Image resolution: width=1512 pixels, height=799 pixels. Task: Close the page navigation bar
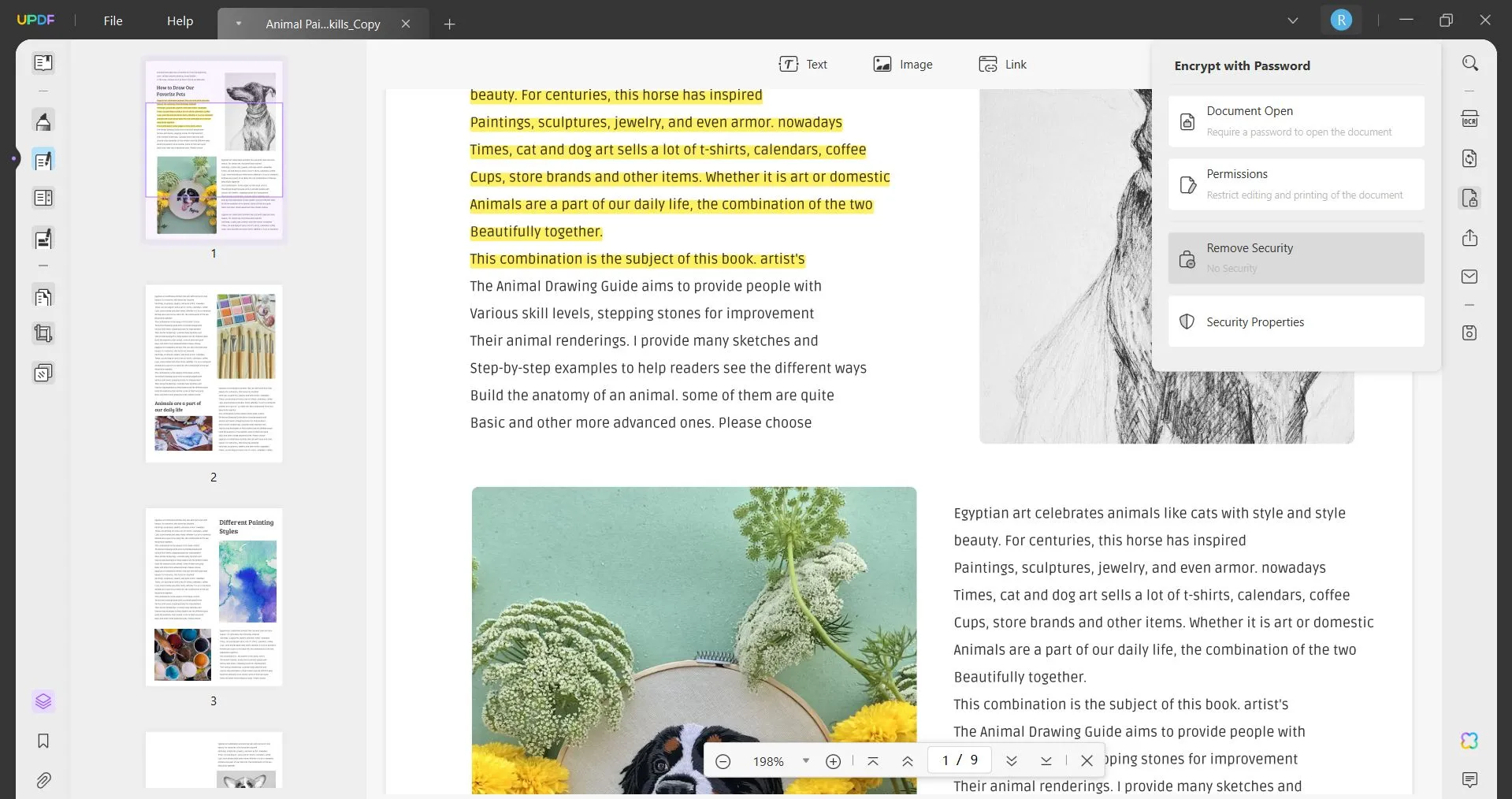(1087, 761)
